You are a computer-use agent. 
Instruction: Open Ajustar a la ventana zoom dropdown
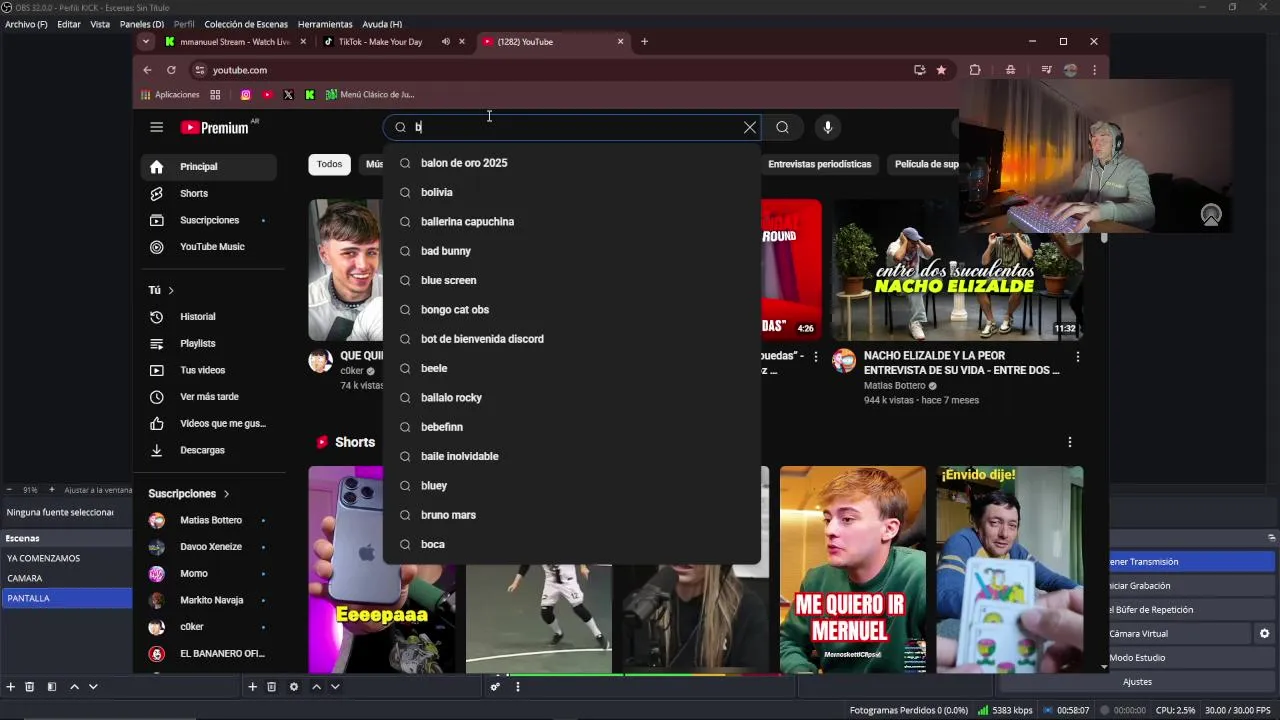point(98,490)
